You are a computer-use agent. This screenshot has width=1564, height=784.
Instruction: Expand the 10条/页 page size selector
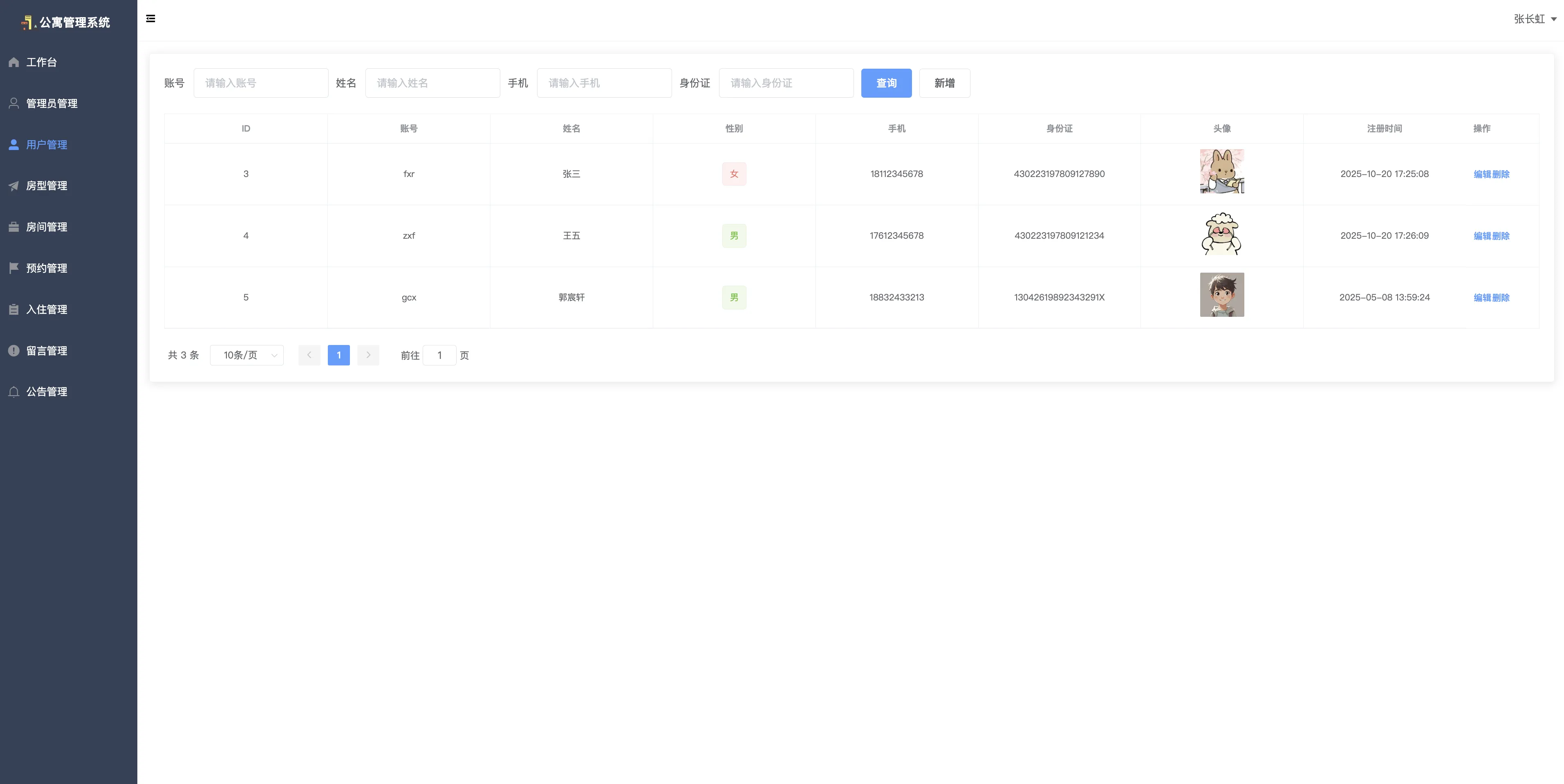click(x=246, y=355)
